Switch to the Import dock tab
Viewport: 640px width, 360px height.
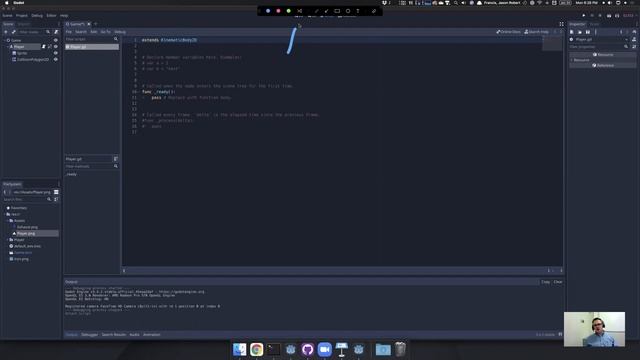click(x=23, y=24)
